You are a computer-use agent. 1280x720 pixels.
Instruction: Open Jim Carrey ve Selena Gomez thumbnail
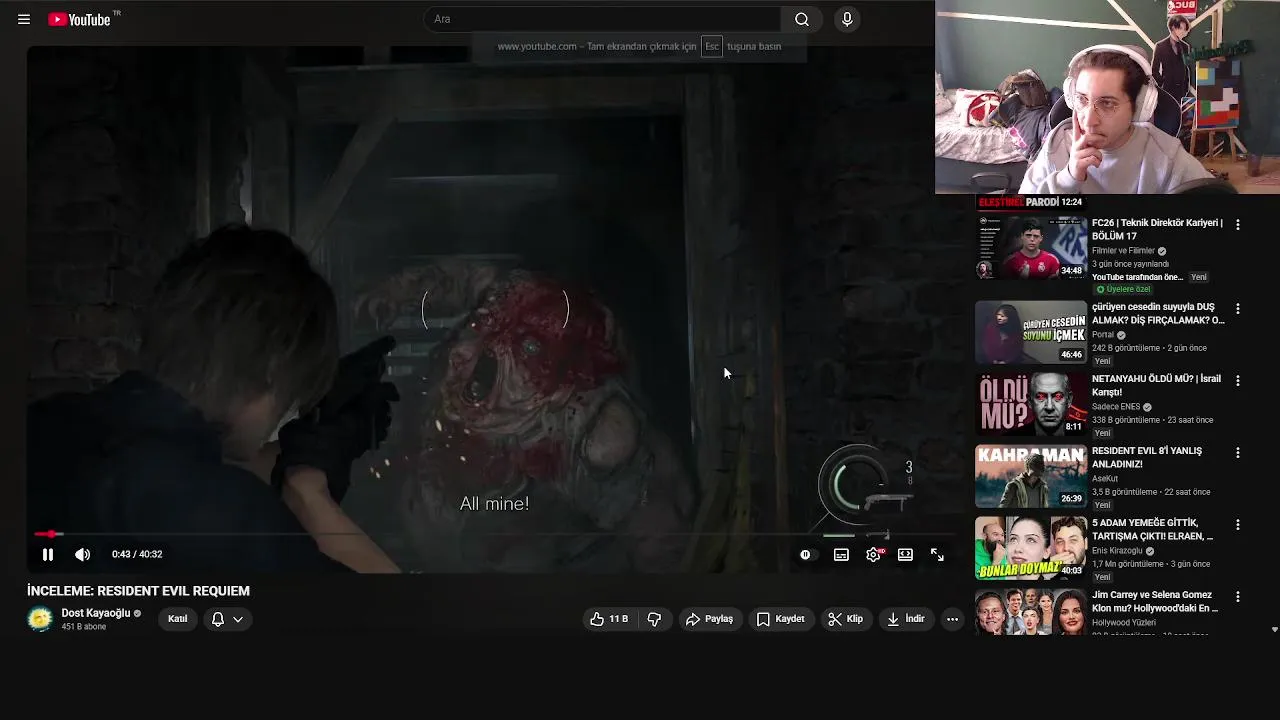click(x=1031, y=611)
